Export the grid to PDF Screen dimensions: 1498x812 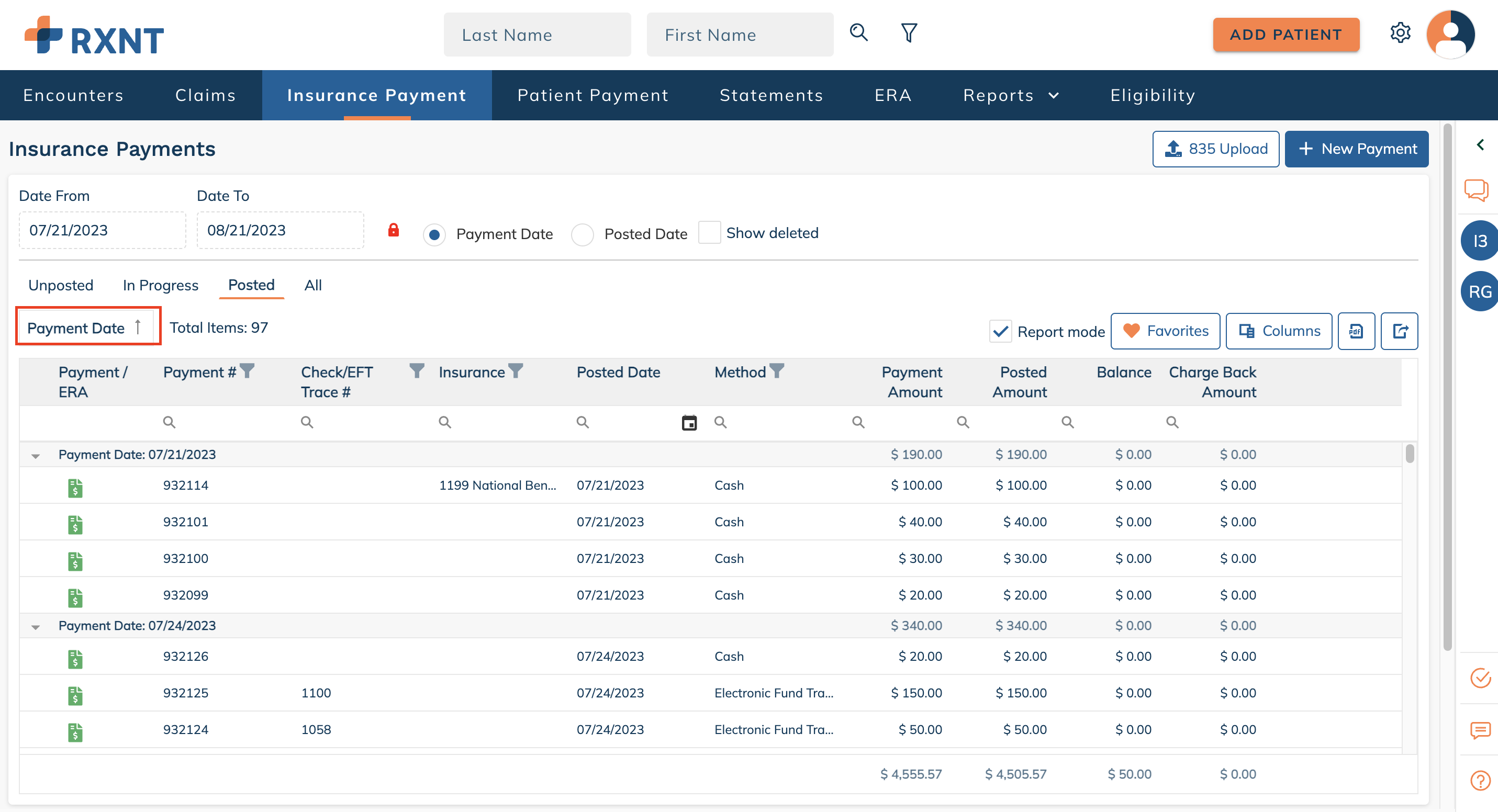[x=1356, y=331]
